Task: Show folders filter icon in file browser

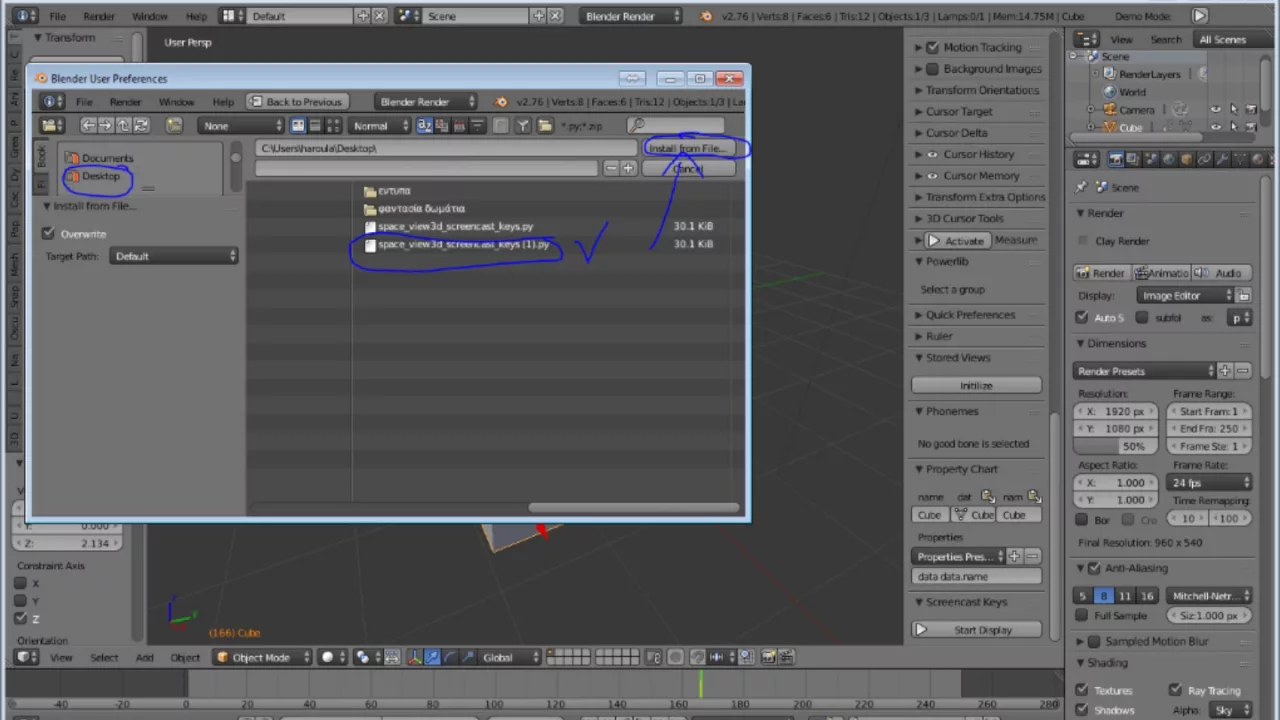Action: pyautogui.click(x=545, y=125)
